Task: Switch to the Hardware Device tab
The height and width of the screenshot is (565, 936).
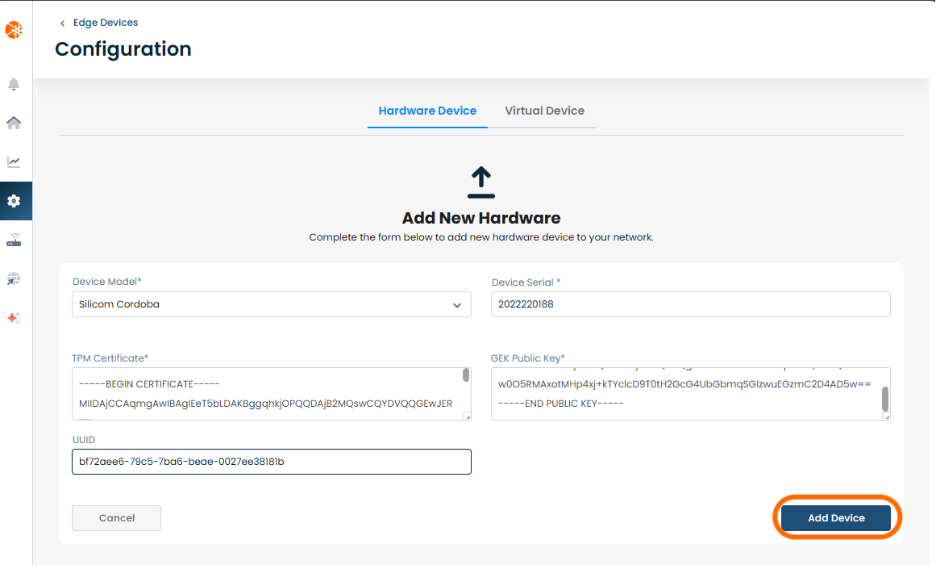Action: pyautogui.click(x=427, y=110)
